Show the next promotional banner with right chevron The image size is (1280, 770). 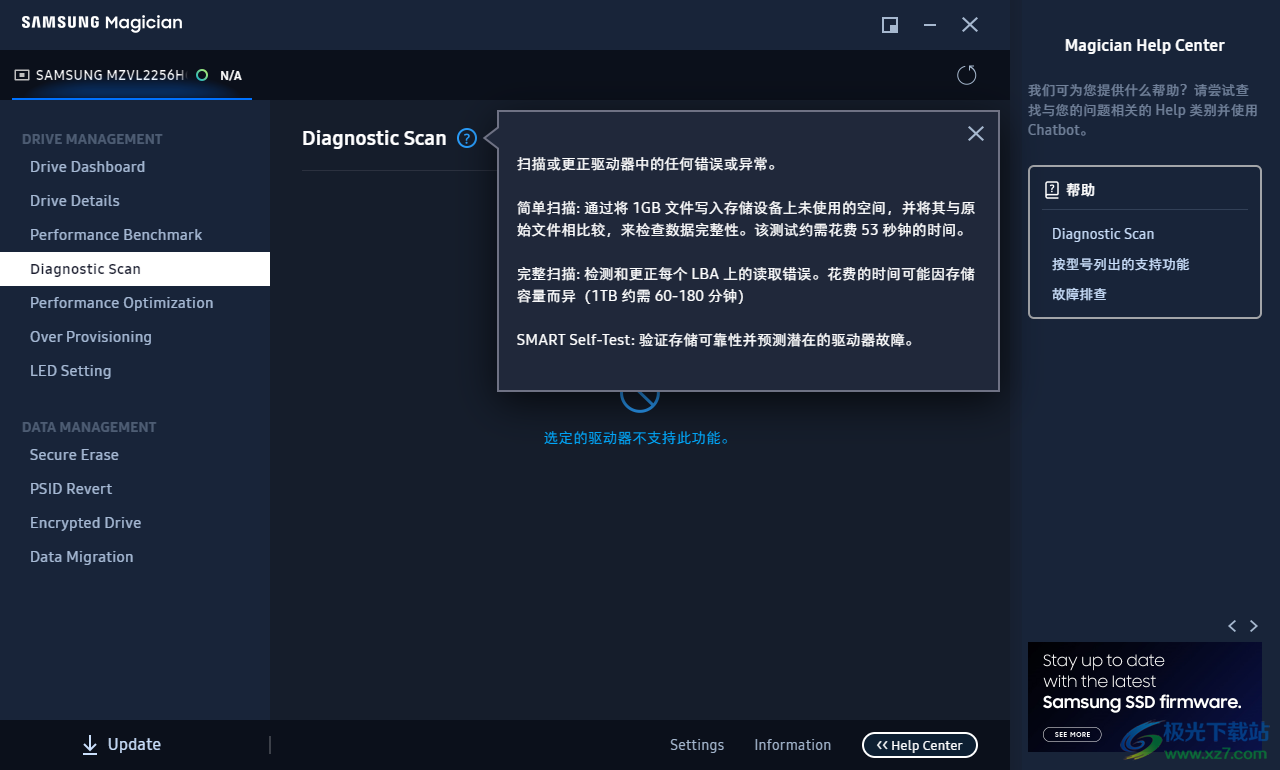pos(1254,625)
